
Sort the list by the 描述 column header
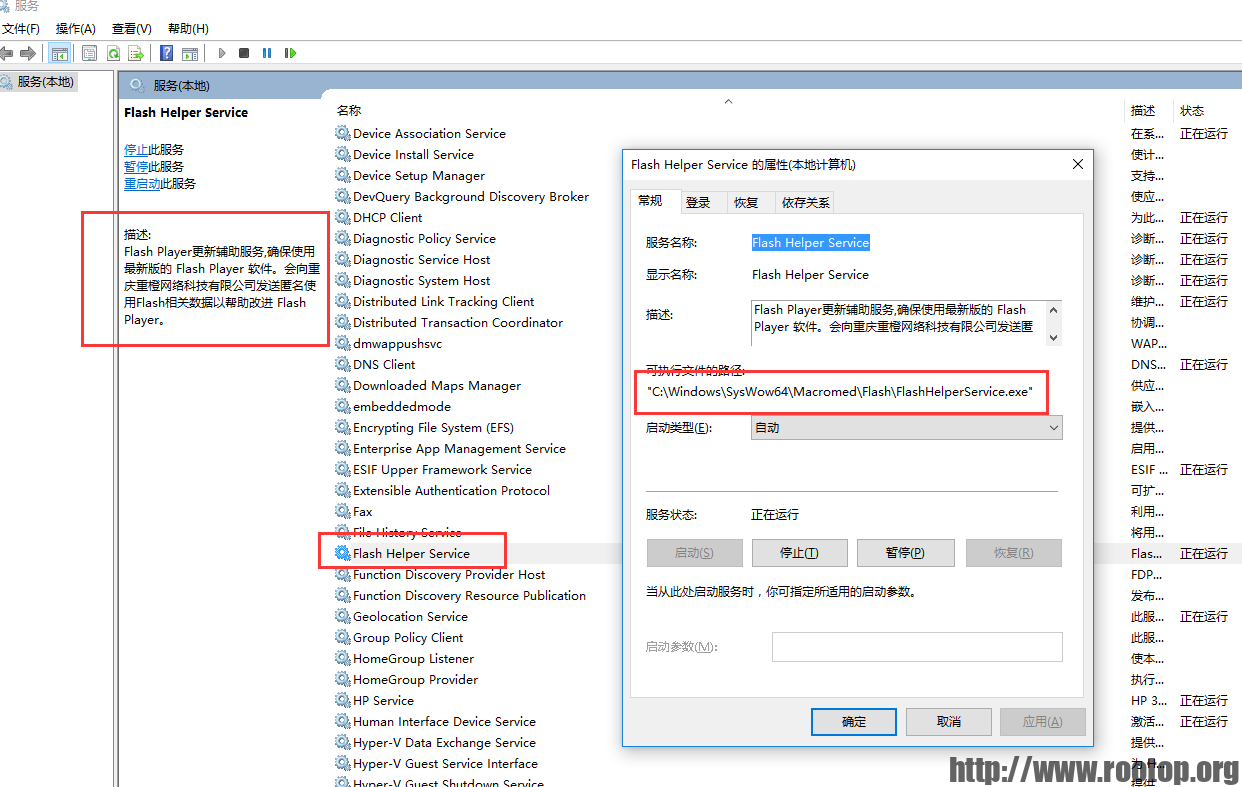(1143, 111)
